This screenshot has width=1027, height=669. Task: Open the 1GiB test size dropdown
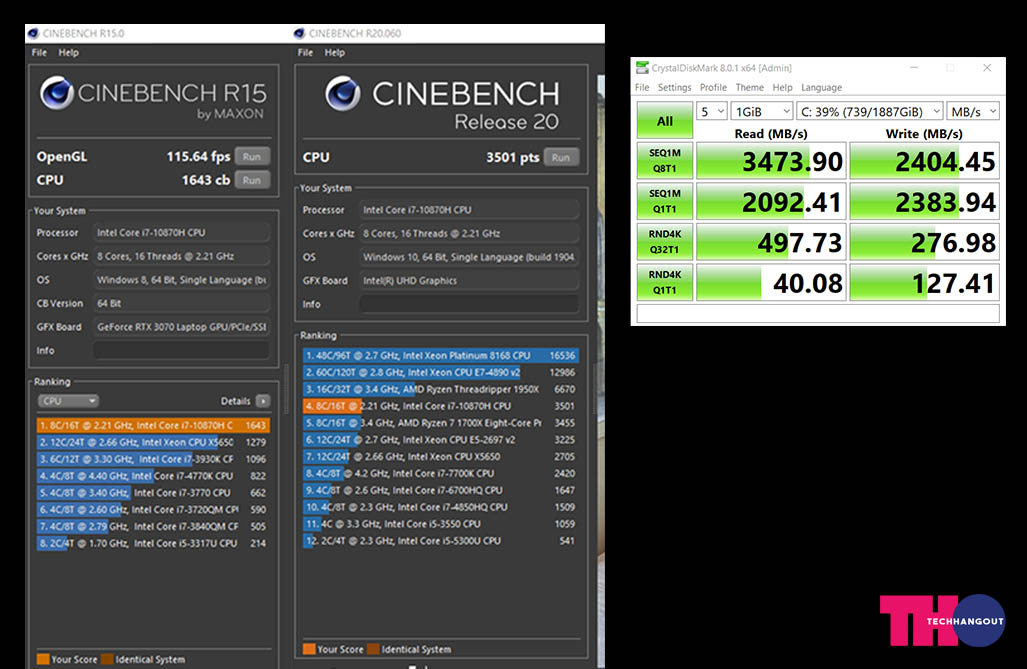pos(762,111)
